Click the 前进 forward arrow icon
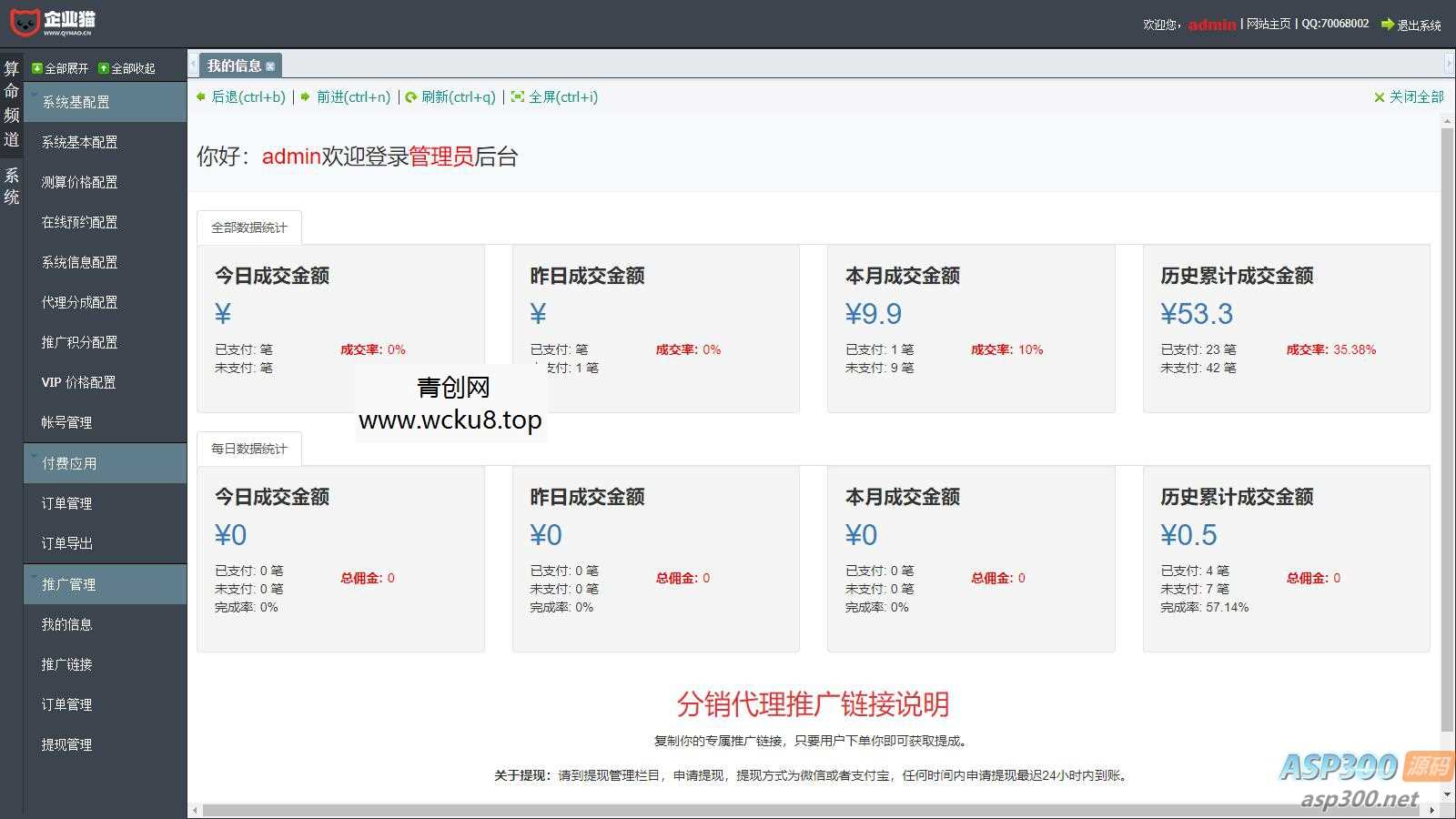 307,96
